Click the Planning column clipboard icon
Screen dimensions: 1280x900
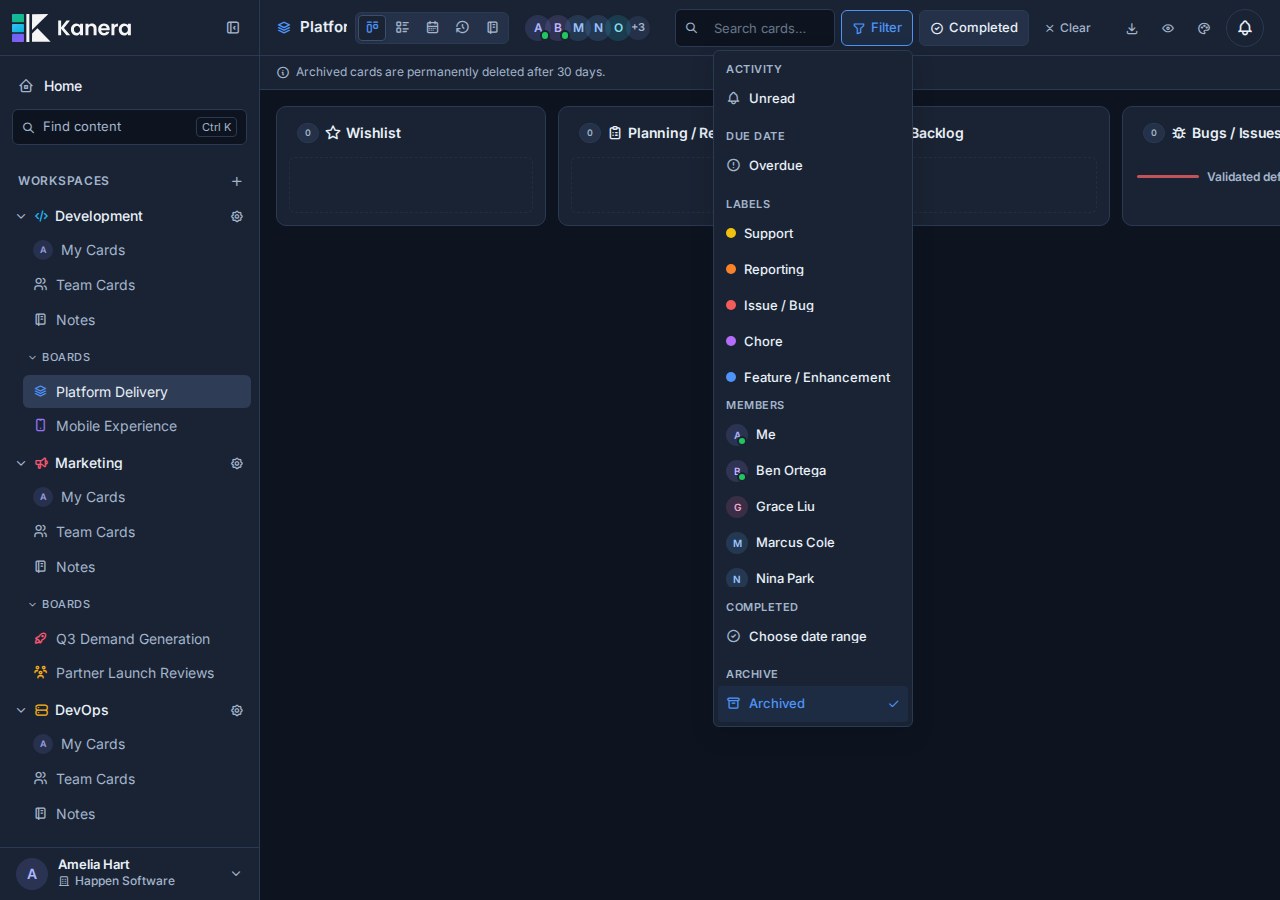615,133
